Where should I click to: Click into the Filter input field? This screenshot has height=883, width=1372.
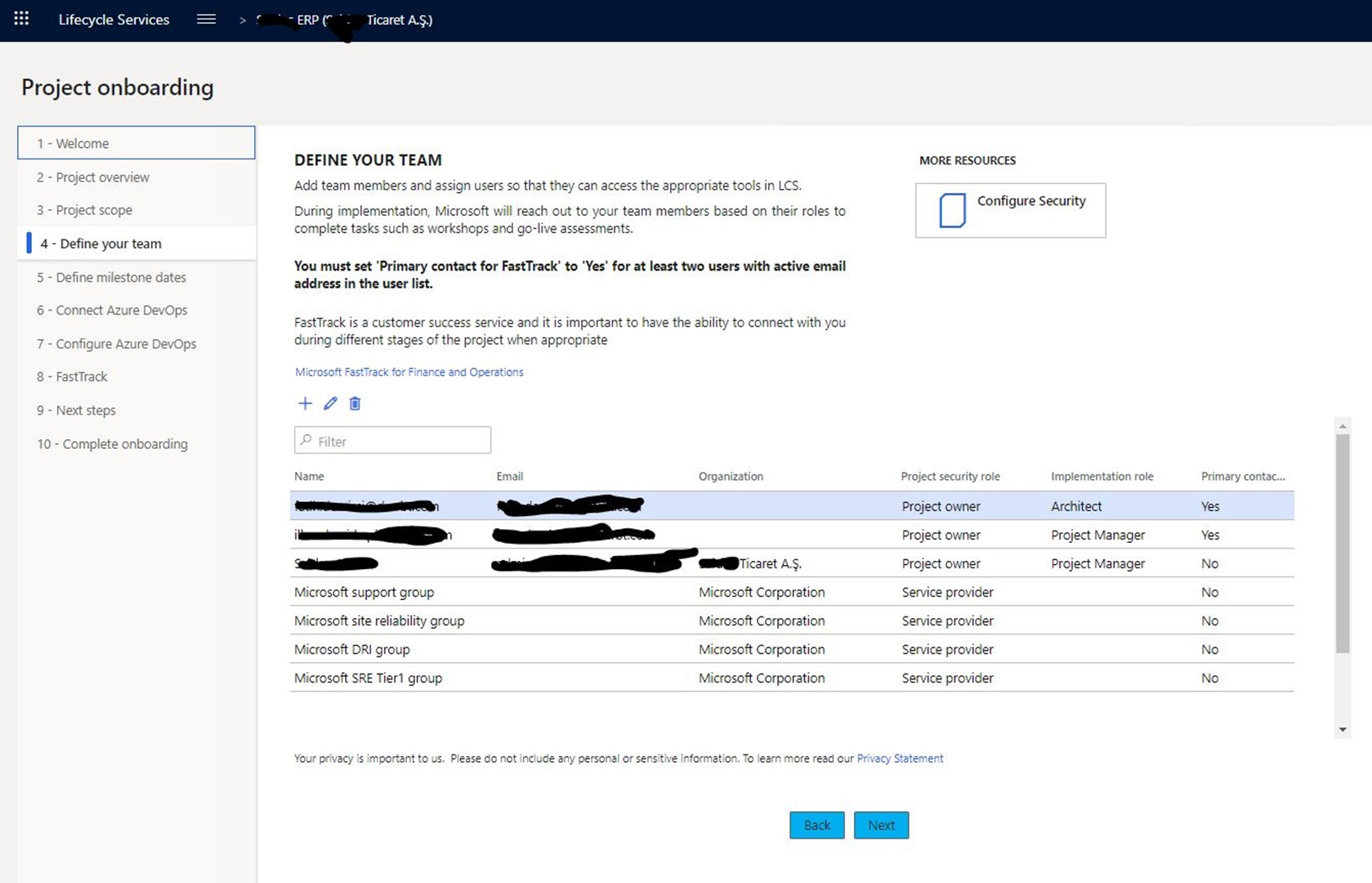pyautogui.click(x=392, y=440)
